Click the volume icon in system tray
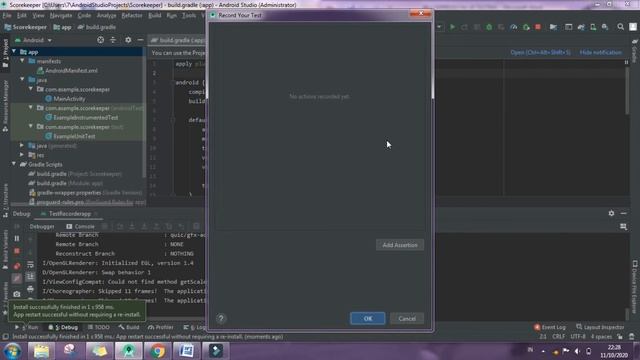 coord(577,351)
